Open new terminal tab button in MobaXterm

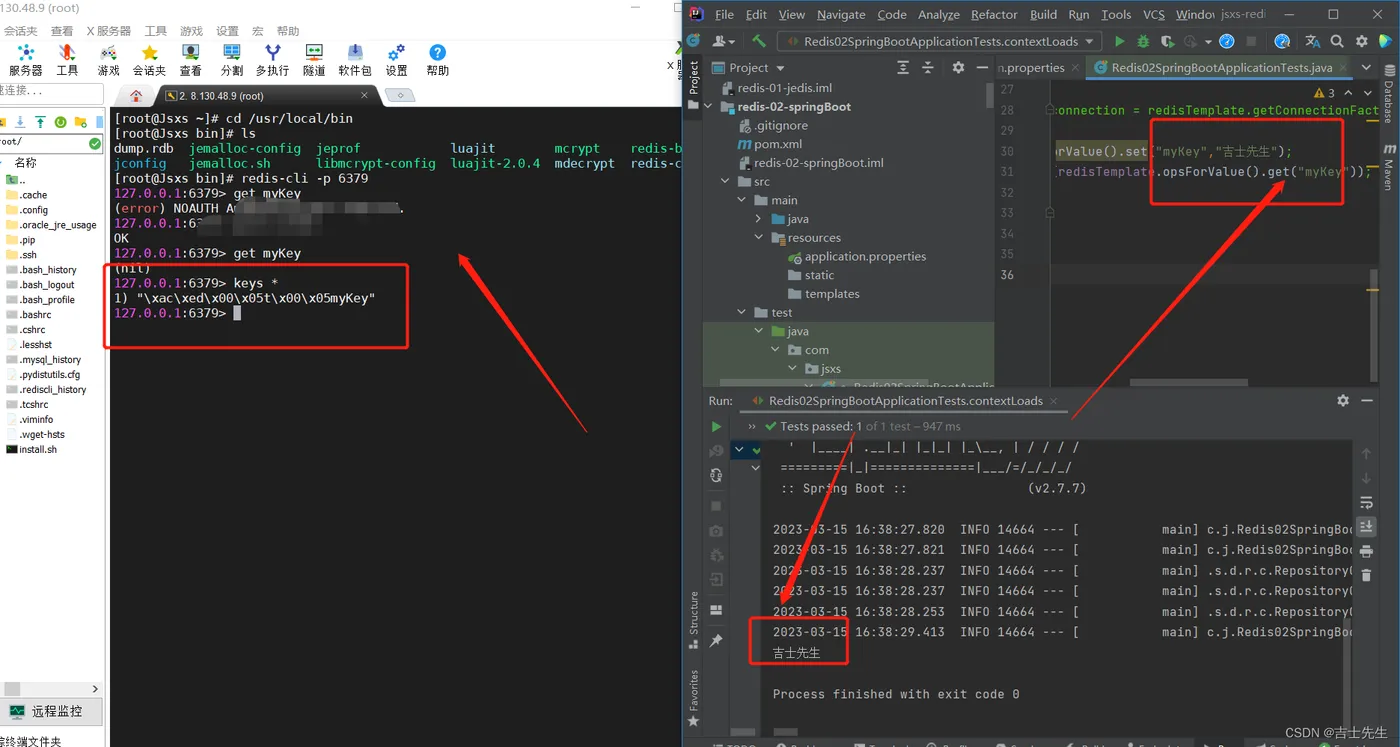click(x=400, y=96)
